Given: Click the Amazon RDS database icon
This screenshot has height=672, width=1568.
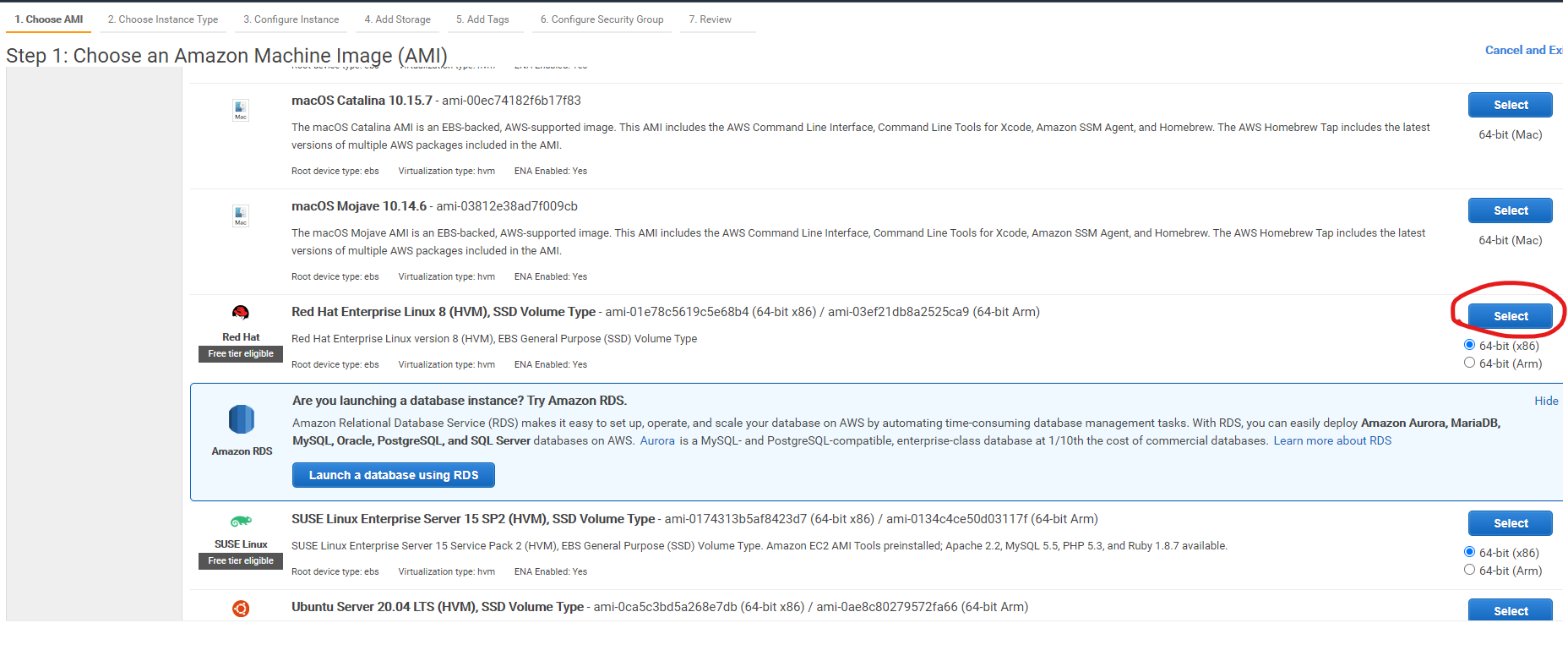Looking at the screenshot, I should (x=242, y=419).
